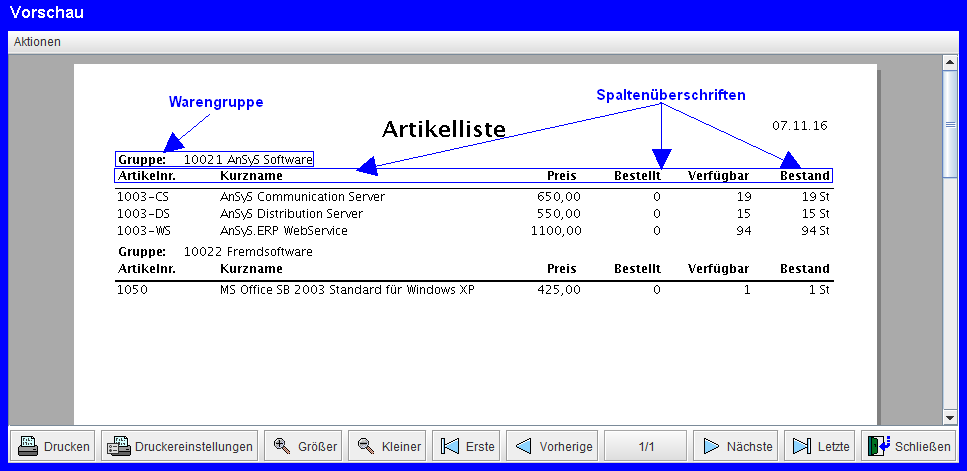The image size is (967, 471).
Task: Click the vertical scrollbar up arrow
Action: (950, 63)
